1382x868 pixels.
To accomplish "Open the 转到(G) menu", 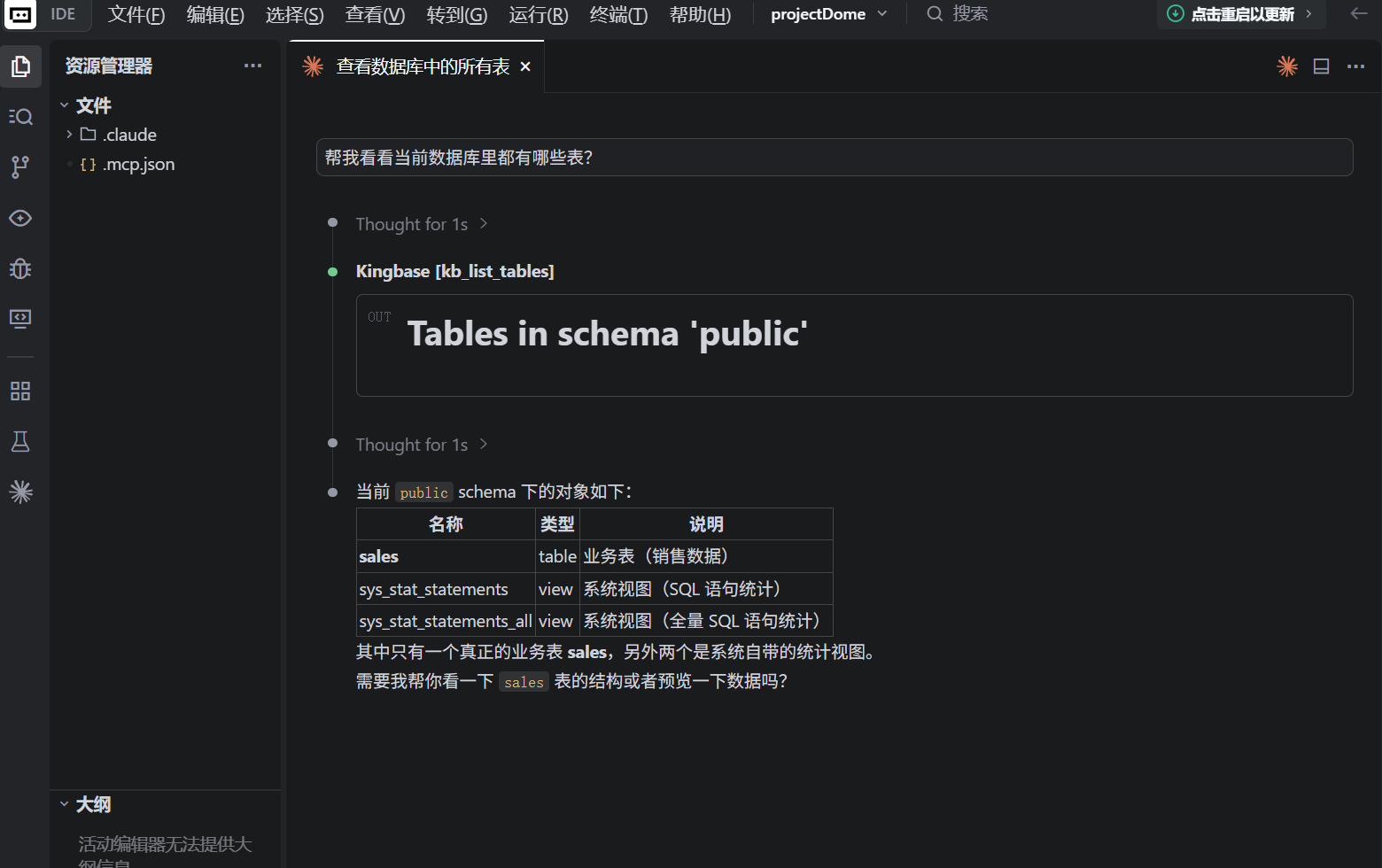I will pyautogui.click(x=457, y=15).
